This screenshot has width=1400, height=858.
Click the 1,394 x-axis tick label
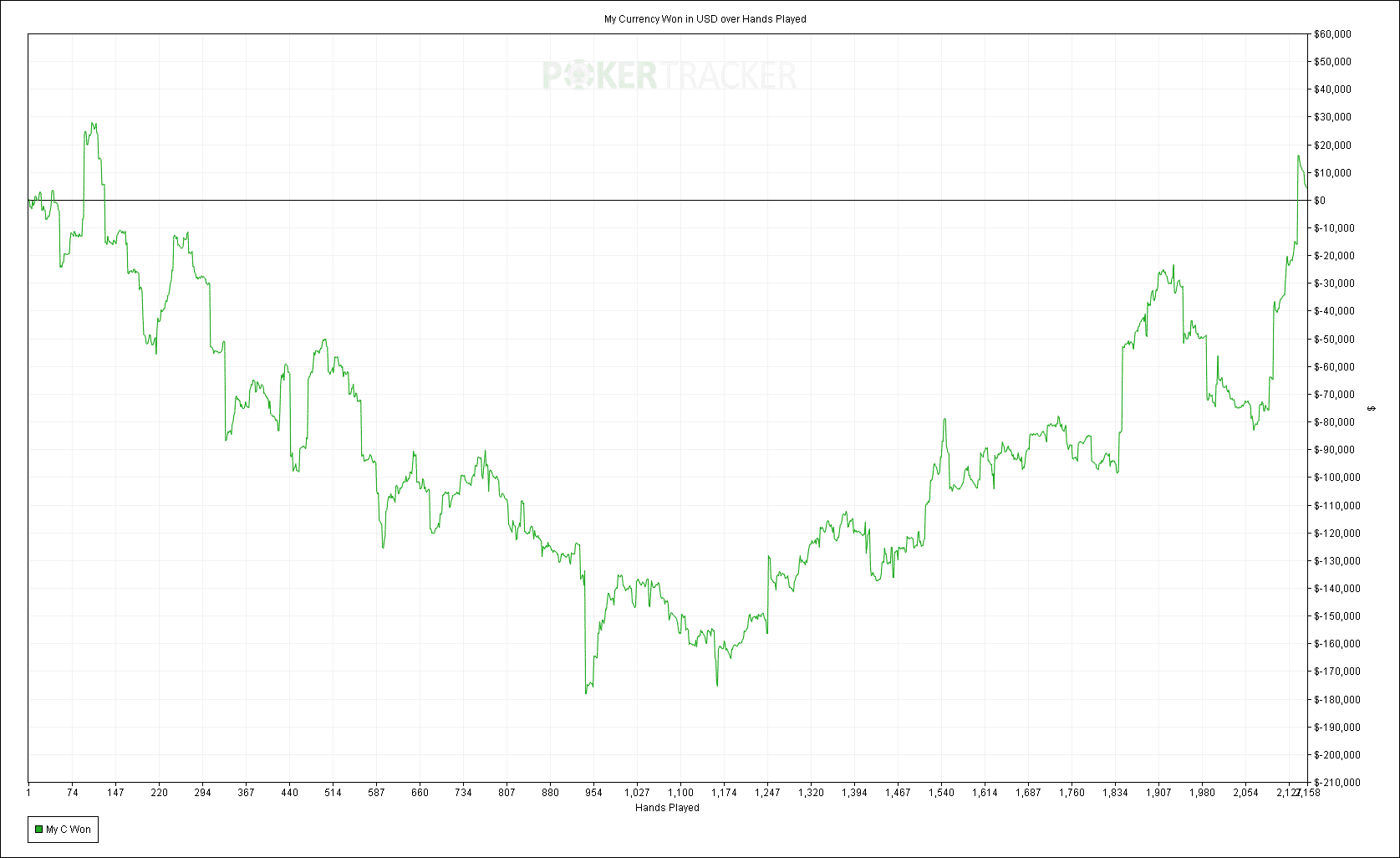[x=854, y=793]
